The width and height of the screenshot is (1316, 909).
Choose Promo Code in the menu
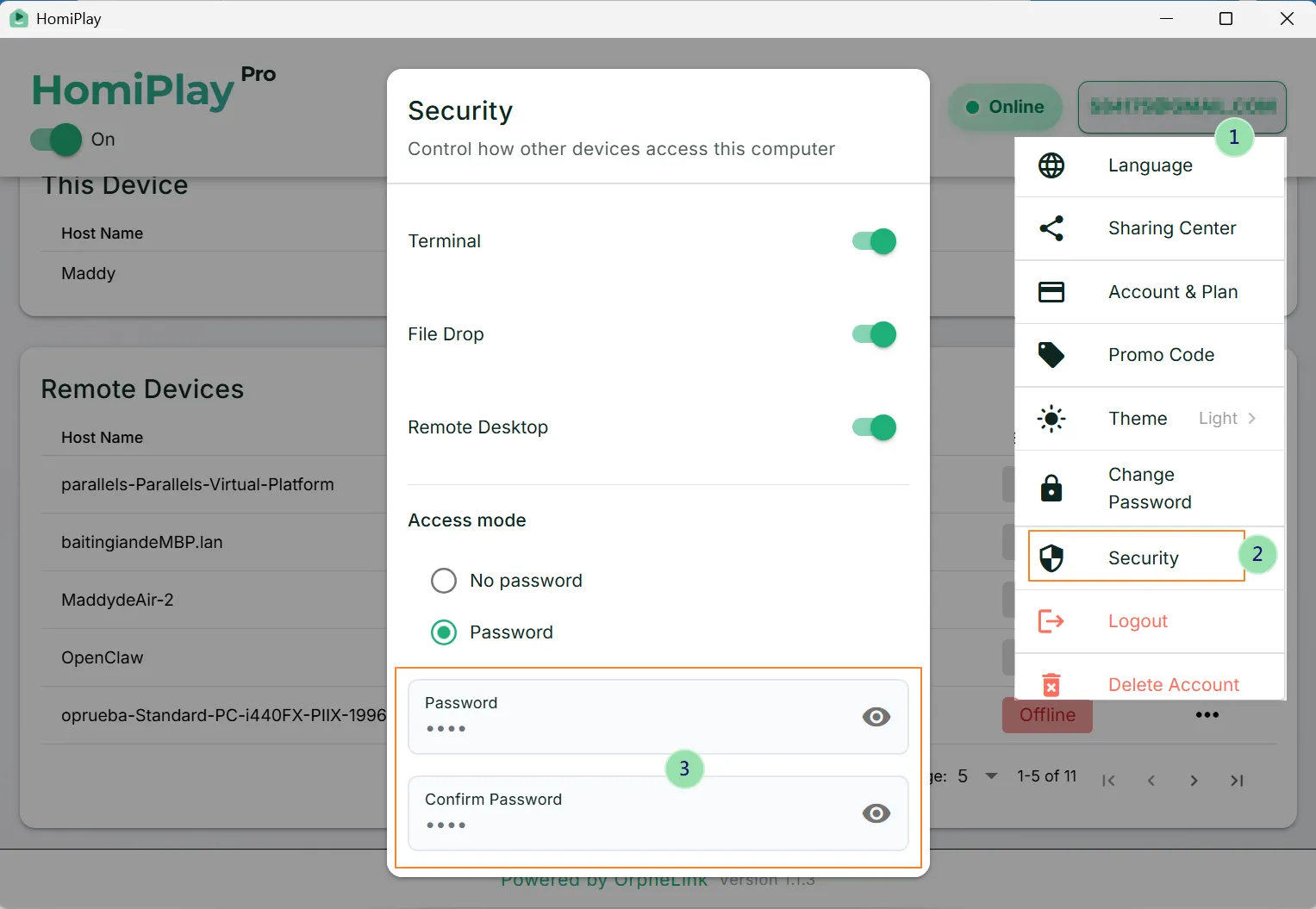coord(1150,355)
